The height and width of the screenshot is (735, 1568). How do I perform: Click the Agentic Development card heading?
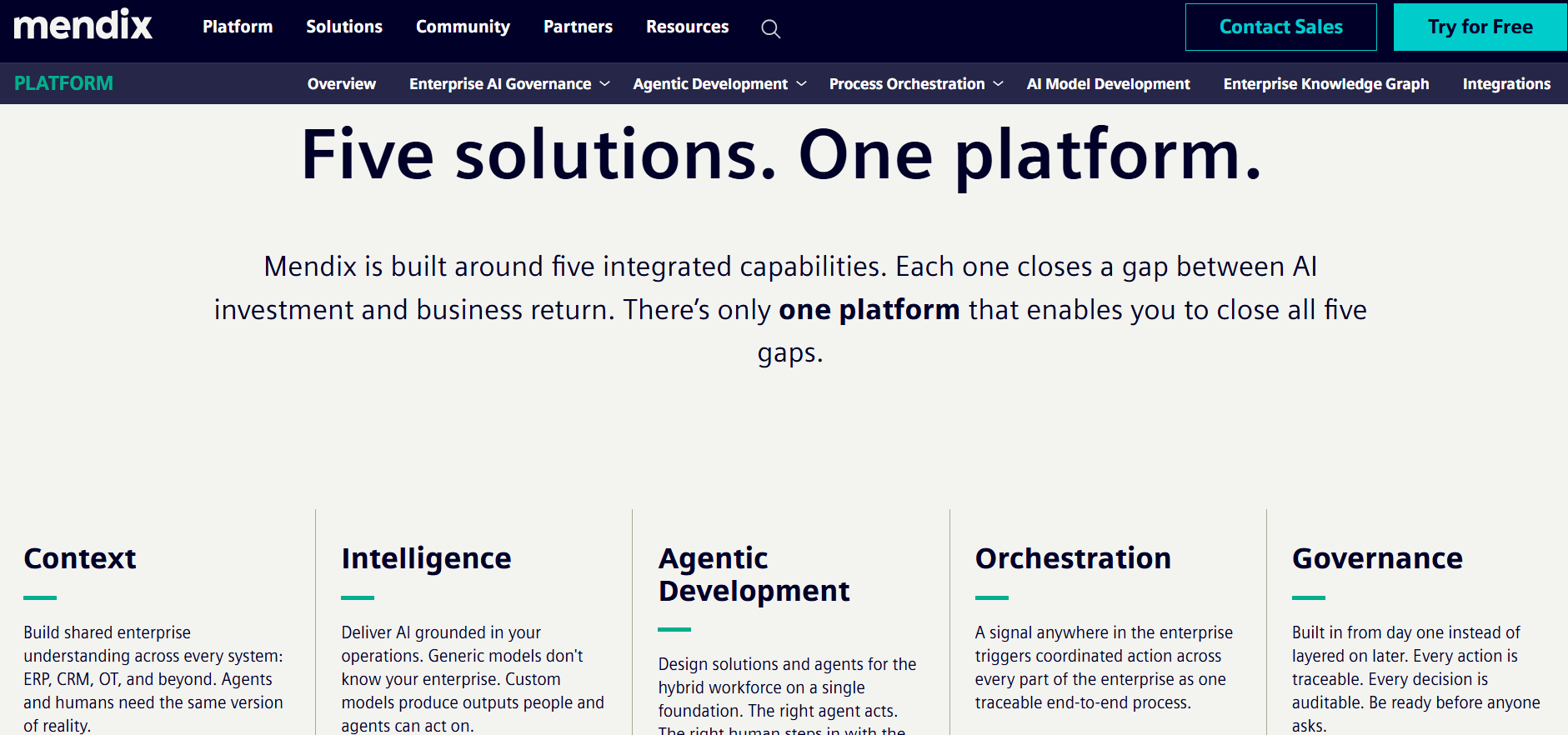coord(754,574)
